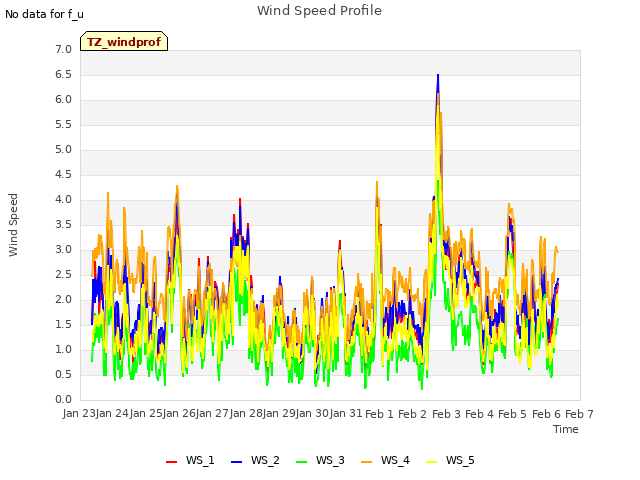Viewport: 640px width, 480px height.
Task: Click the Feb 7 x-axis date label
Action: [579, 414]
